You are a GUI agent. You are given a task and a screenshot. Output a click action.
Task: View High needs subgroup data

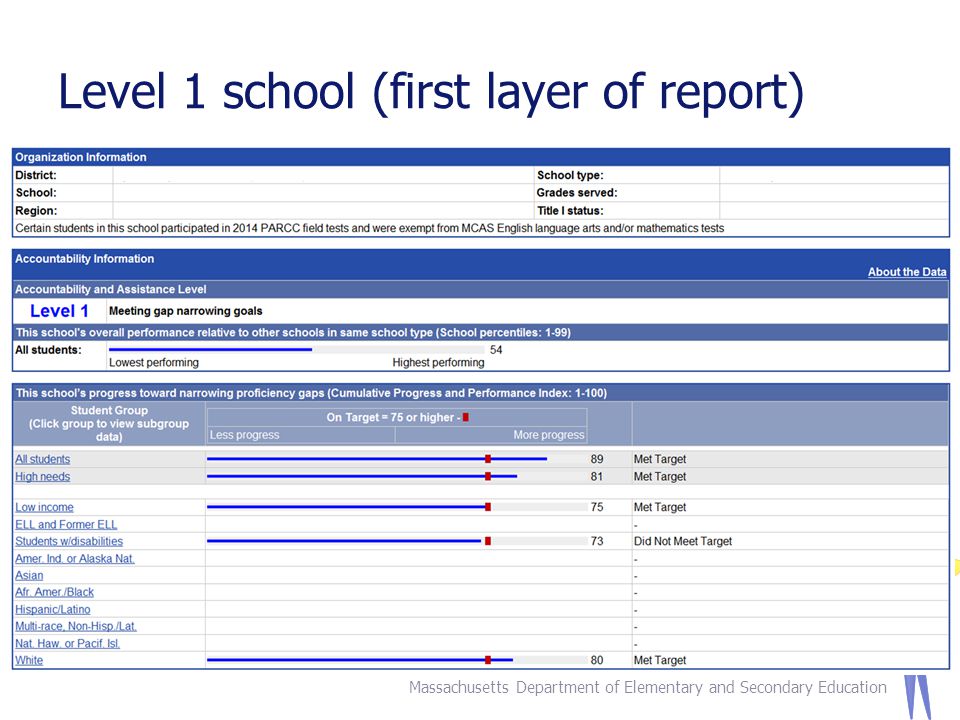click(x=43, y=476)
